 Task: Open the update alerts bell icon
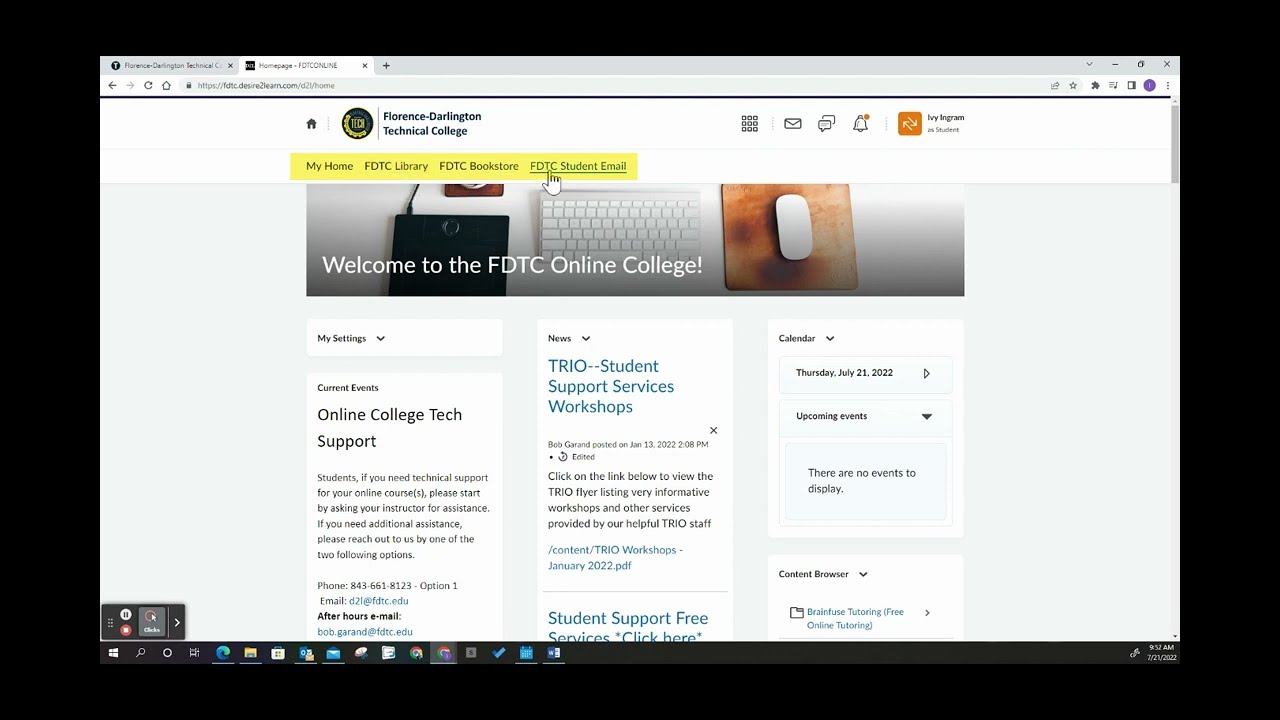click(860, 124)
